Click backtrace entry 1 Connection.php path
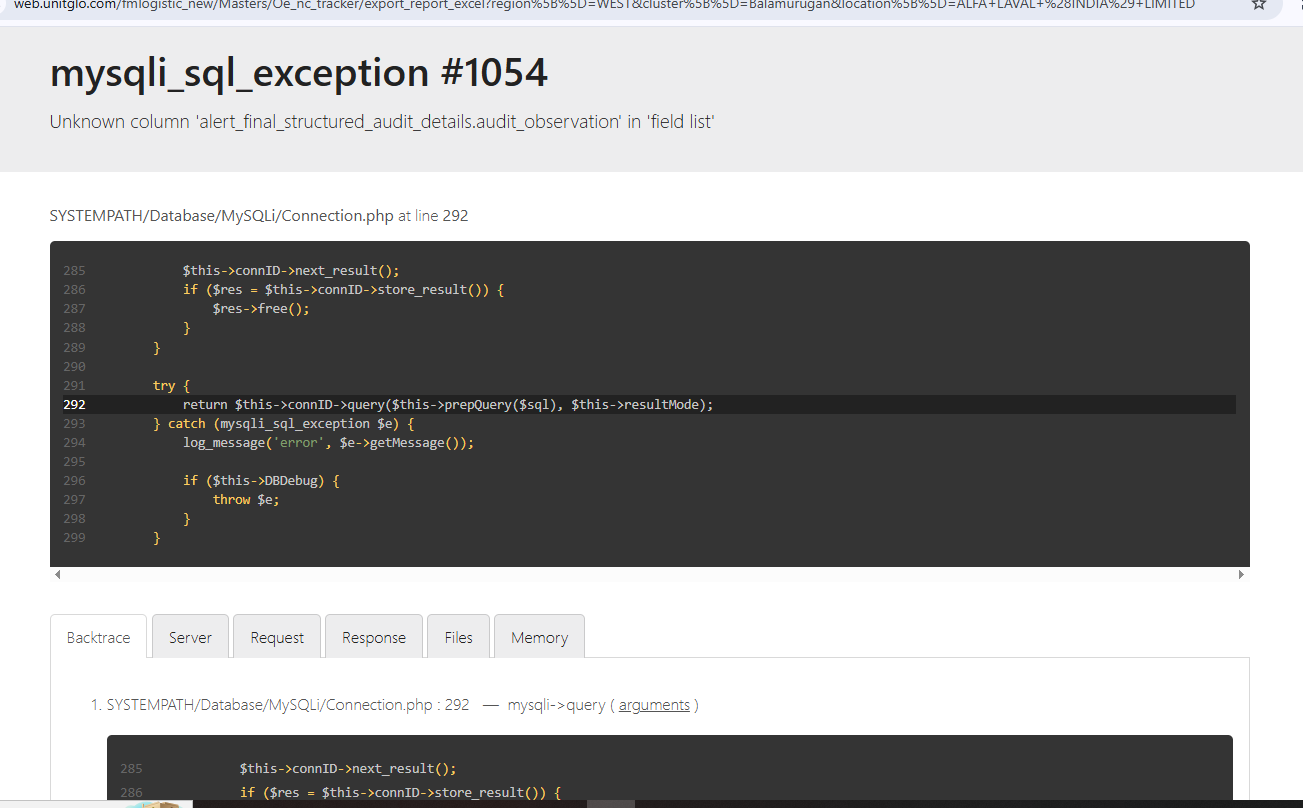1303x808 pixels. pos(287,705)
